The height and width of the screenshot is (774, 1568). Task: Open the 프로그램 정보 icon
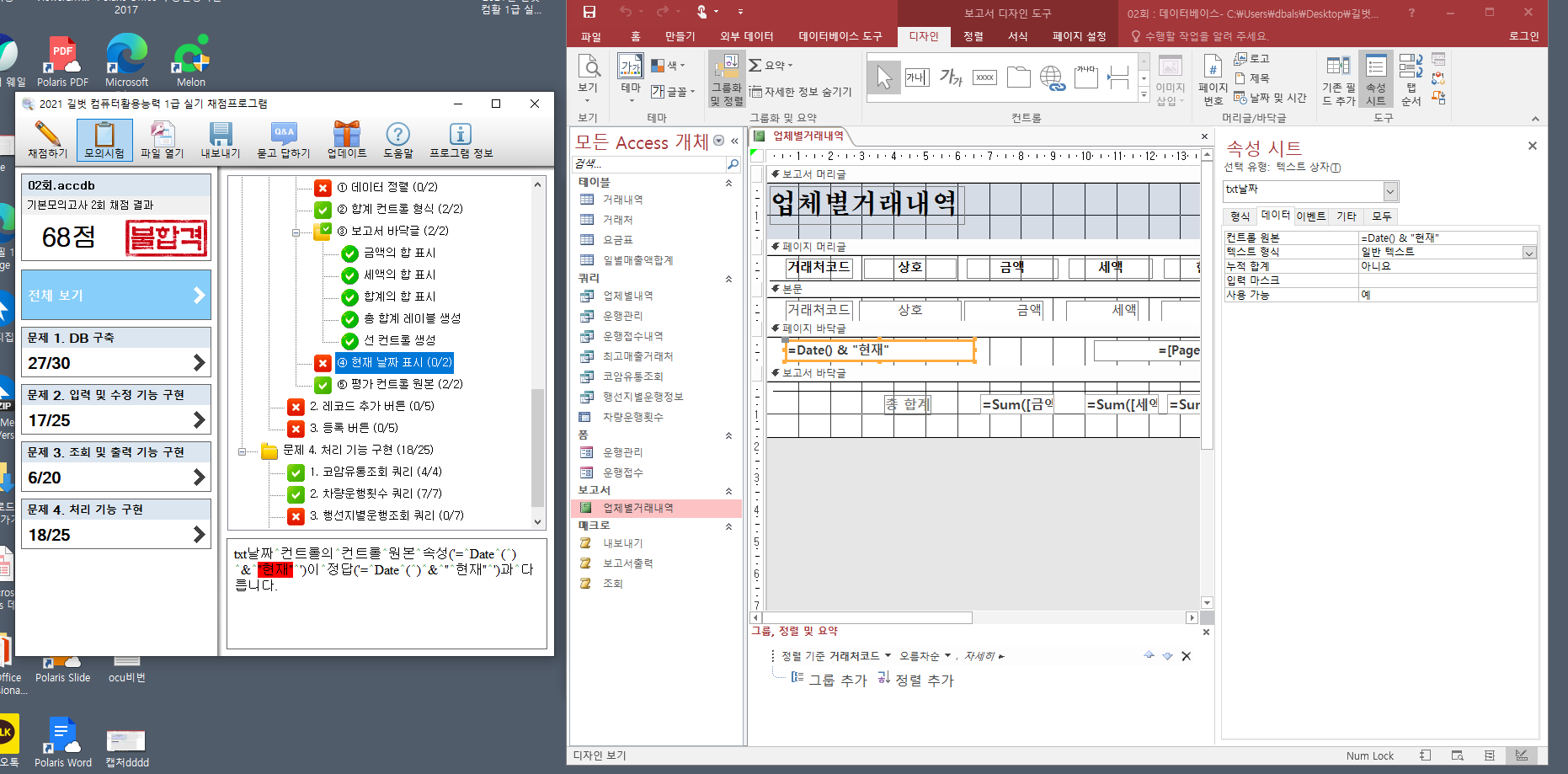(x=460, y=135)
